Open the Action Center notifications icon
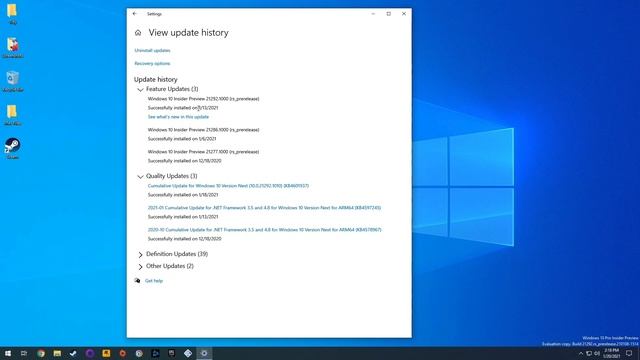Viewport: 640px width, 360px height. point(629,353)
